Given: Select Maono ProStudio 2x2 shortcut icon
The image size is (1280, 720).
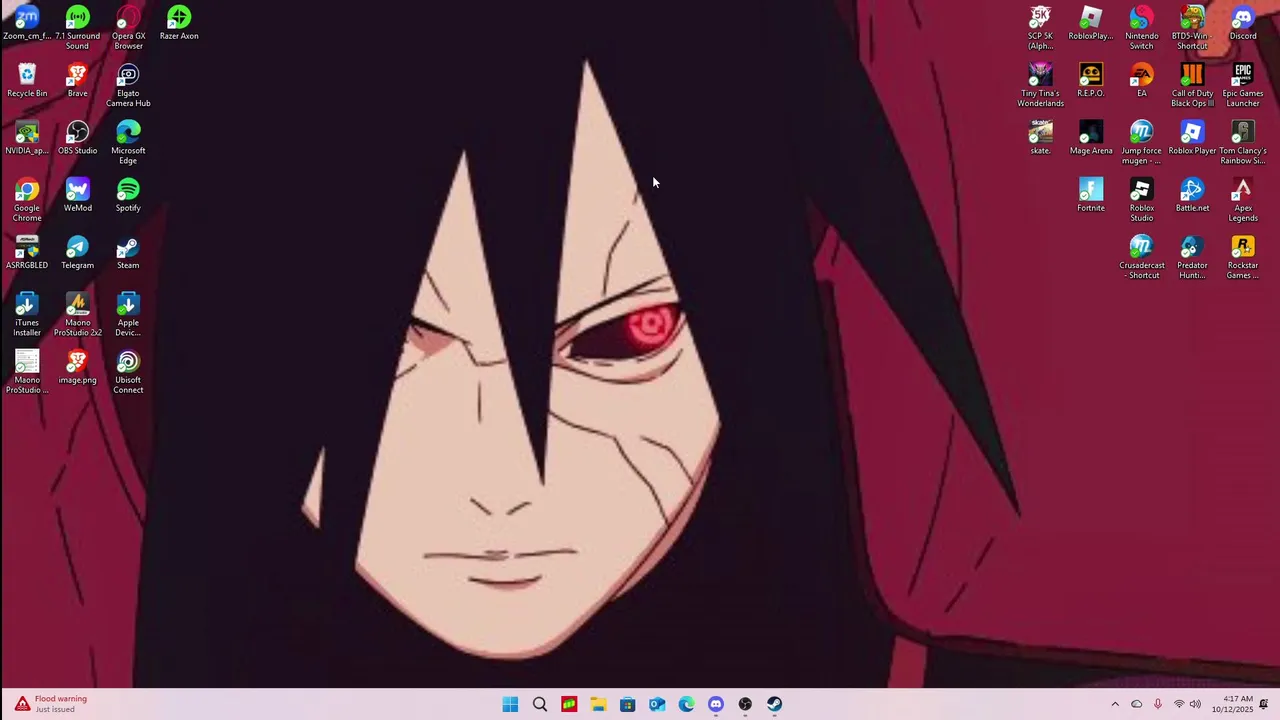Looking at the screenshot, I should 77,315.
